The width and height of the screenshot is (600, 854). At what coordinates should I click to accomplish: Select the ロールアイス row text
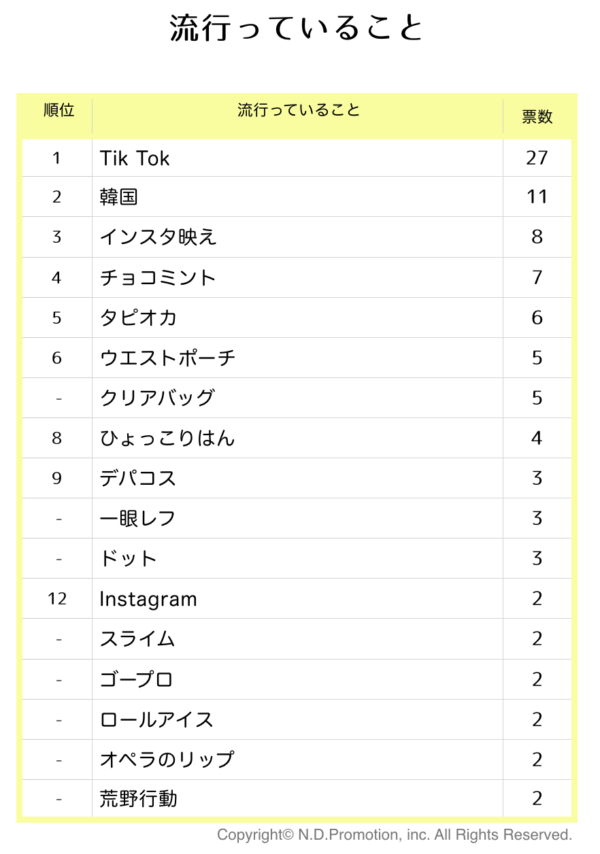coord(157,719)
